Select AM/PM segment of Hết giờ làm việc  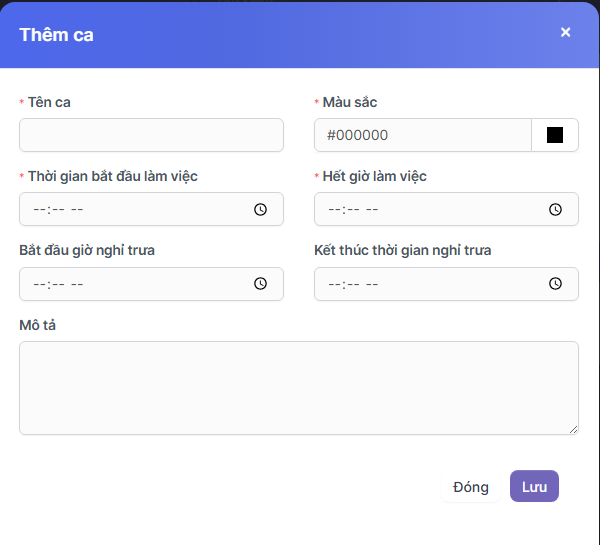[372, 210]
